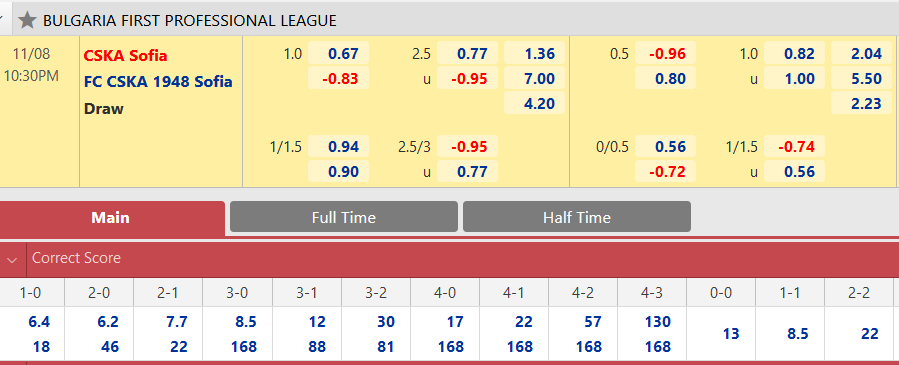Switch to the Half Time tab
Image resolution: width=899 pixels, height=365 pixels.
click(x=576, y=217)
